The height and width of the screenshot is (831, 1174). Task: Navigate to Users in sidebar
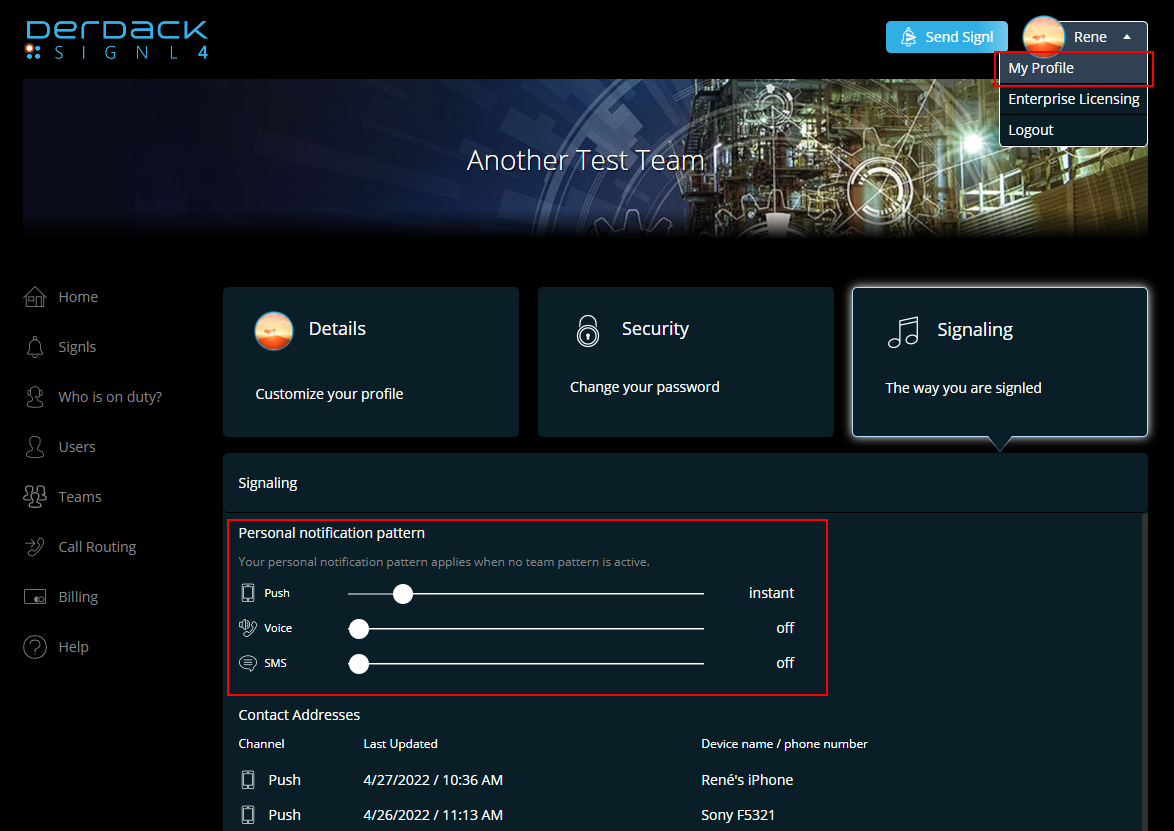pos(77,447)
